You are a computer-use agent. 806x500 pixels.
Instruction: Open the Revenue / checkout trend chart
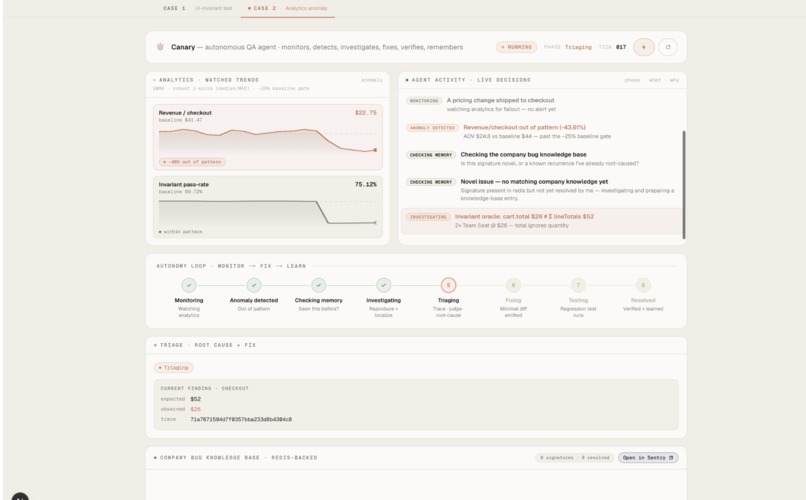[268, 137]
